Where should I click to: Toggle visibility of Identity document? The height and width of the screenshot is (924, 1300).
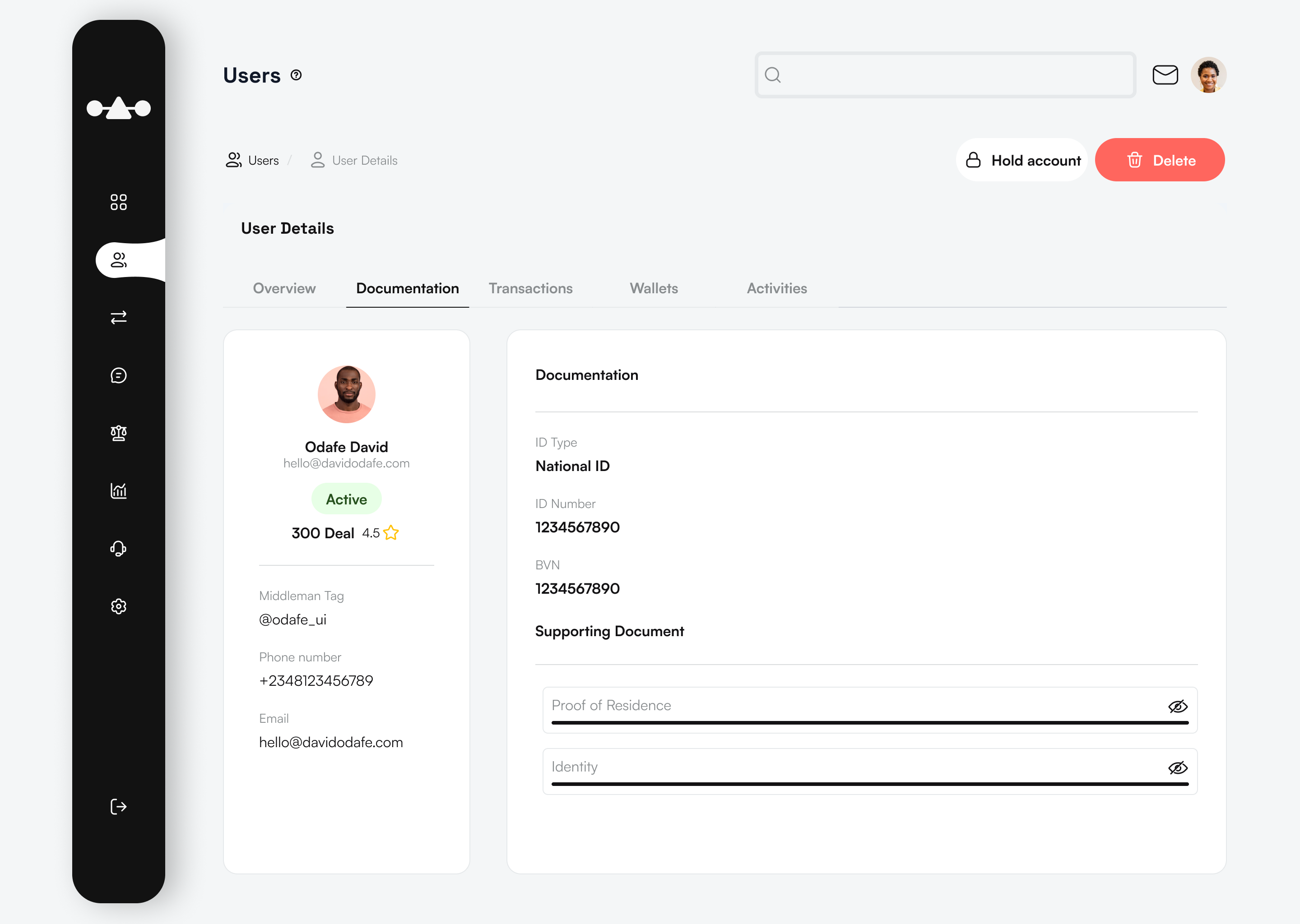(1178, 768)
